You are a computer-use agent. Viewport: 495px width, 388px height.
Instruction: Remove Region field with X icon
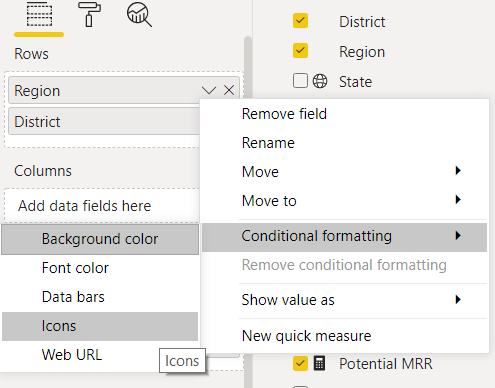click(x=229, y=90)
